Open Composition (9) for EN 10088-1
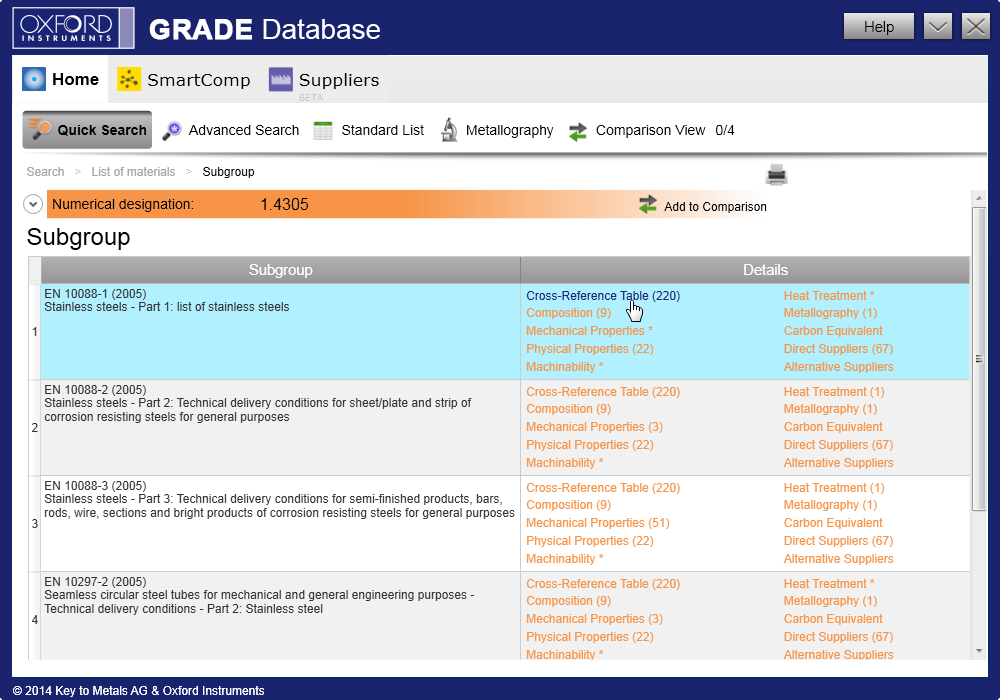The image size is (1000, 700). point(568,313)
